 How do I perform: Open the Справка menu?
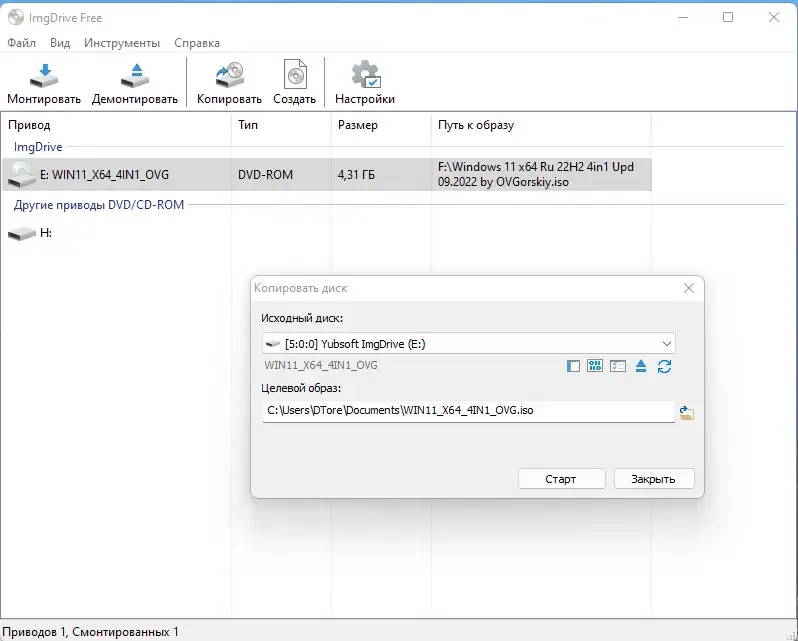click(x=197, y=43)
